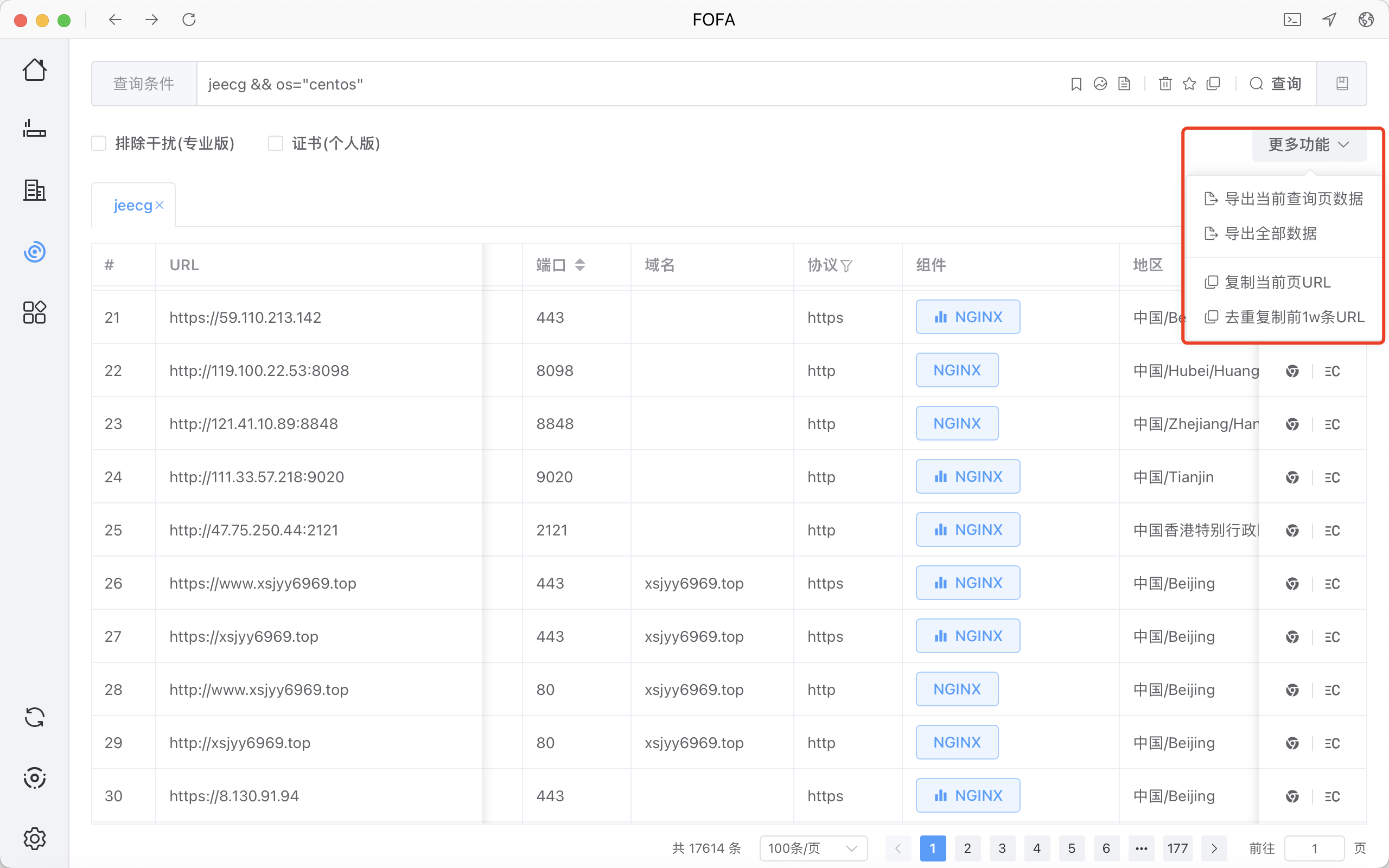Click the bookmark icon in query bar

coord(1076,84)
